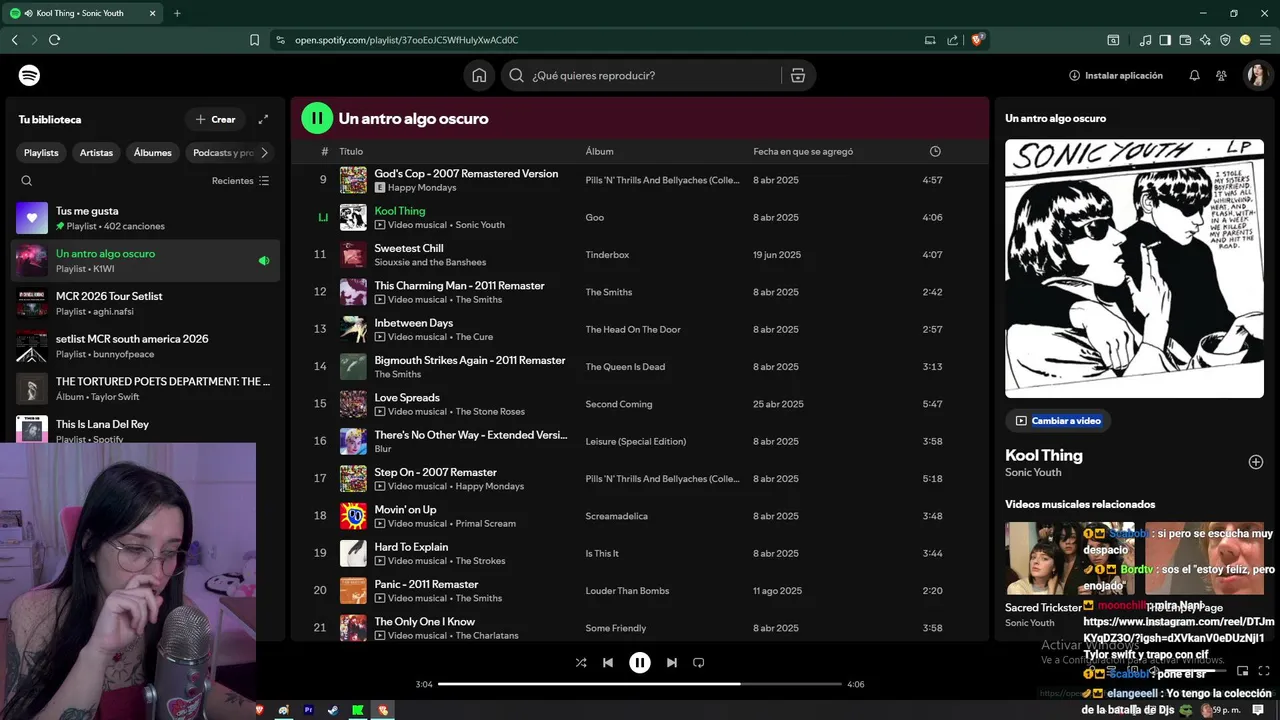
Task: Select the Playlists filter chip
Action: (41, 153)
